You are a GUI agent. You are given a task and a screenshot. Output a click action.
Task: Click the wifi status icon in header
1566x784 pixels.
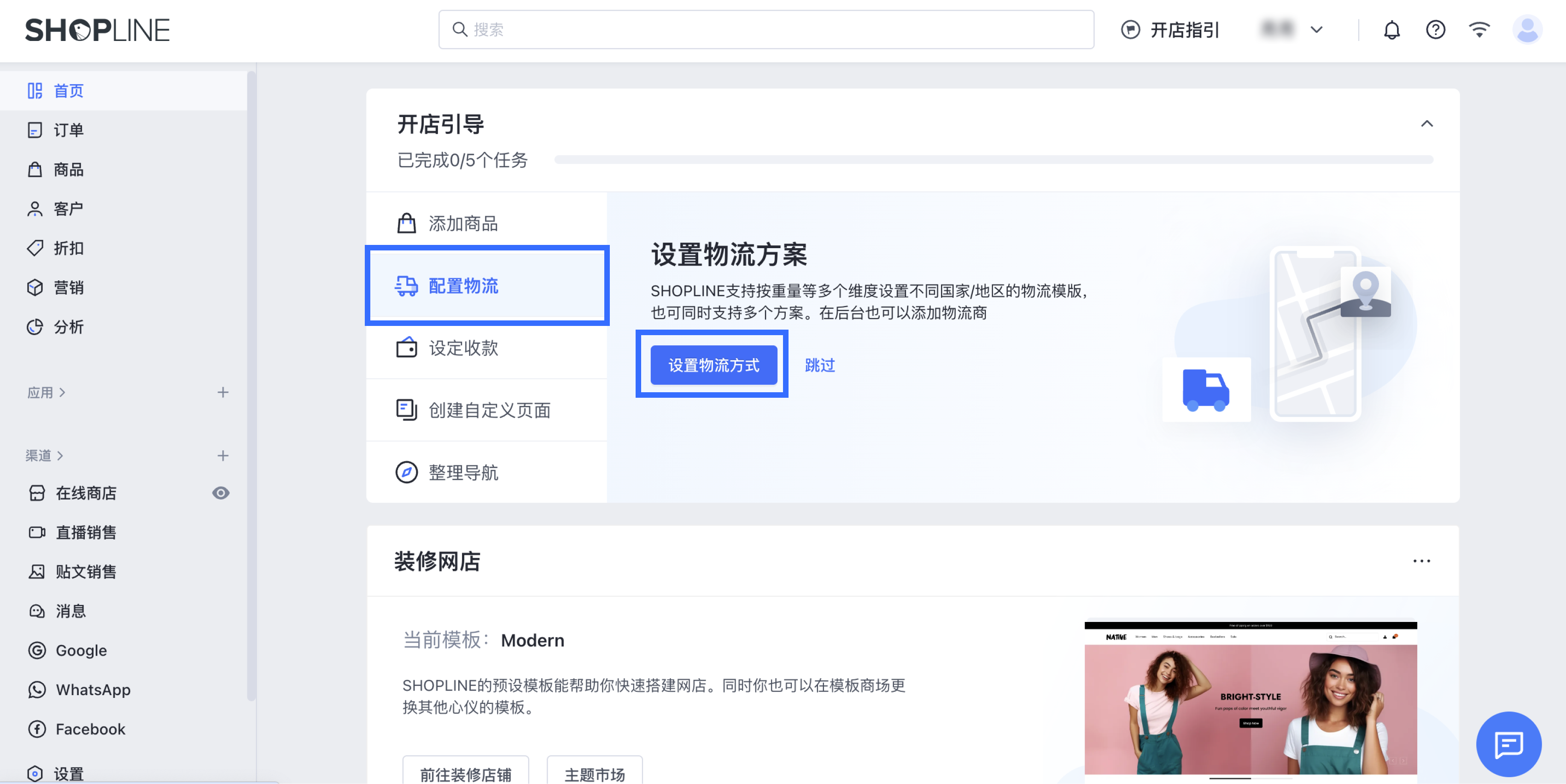[1479, 30]
